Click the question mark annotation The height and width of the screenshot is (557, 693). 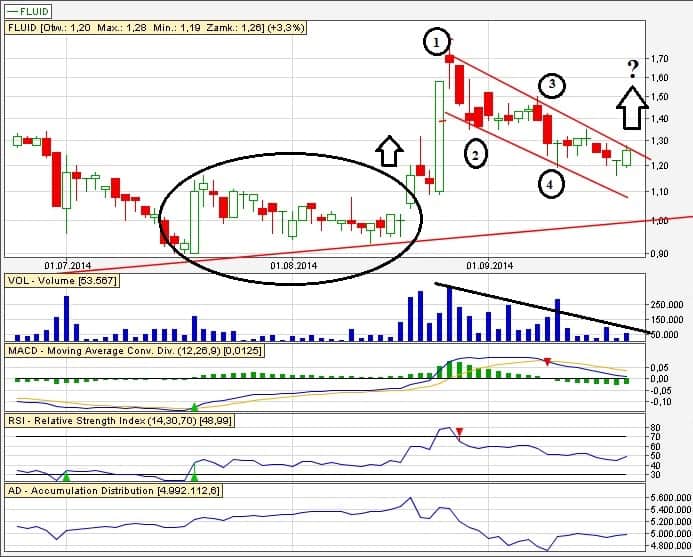(632, 69)
